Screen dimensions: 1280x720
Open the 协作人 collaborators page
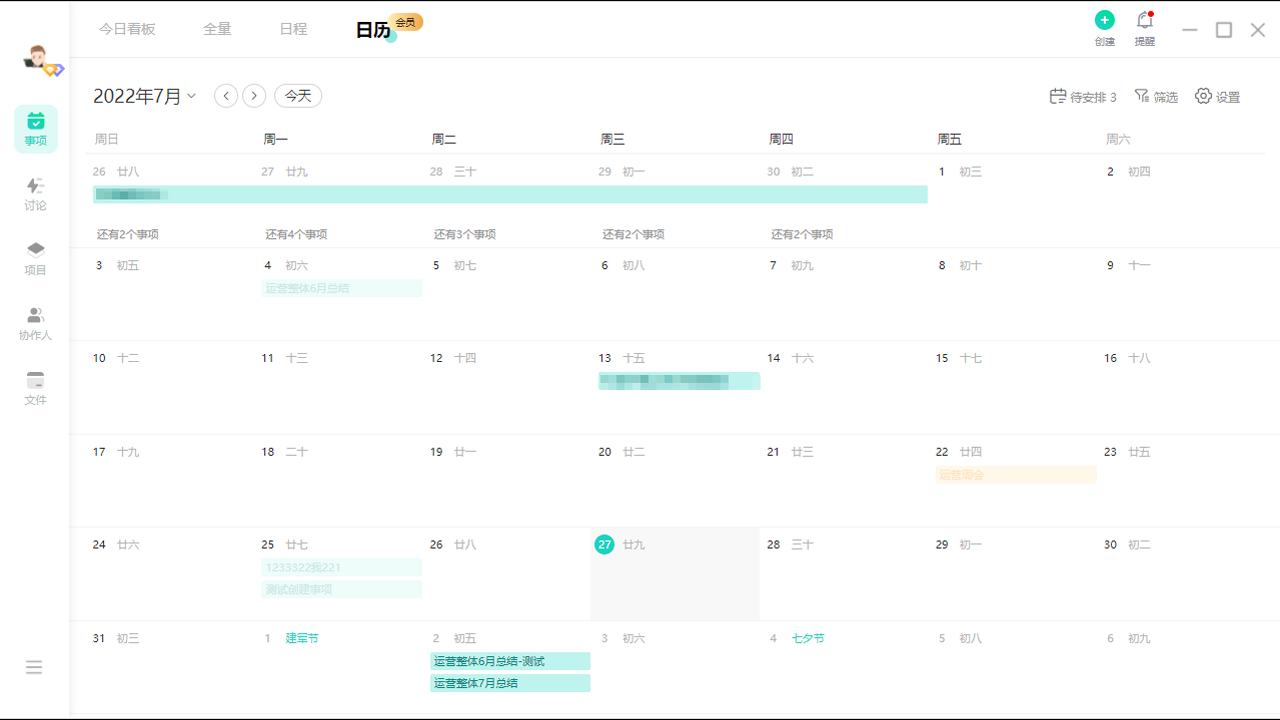[x=36, y=324]
